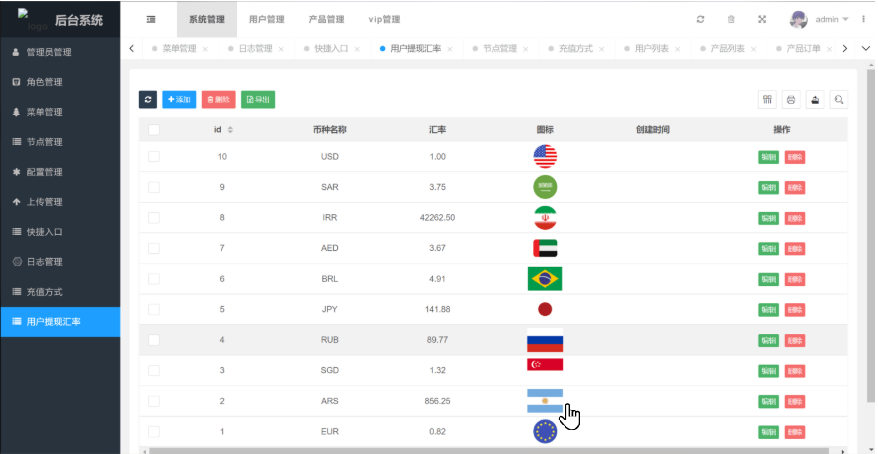Edit the USD row

[x=768, y=157]
